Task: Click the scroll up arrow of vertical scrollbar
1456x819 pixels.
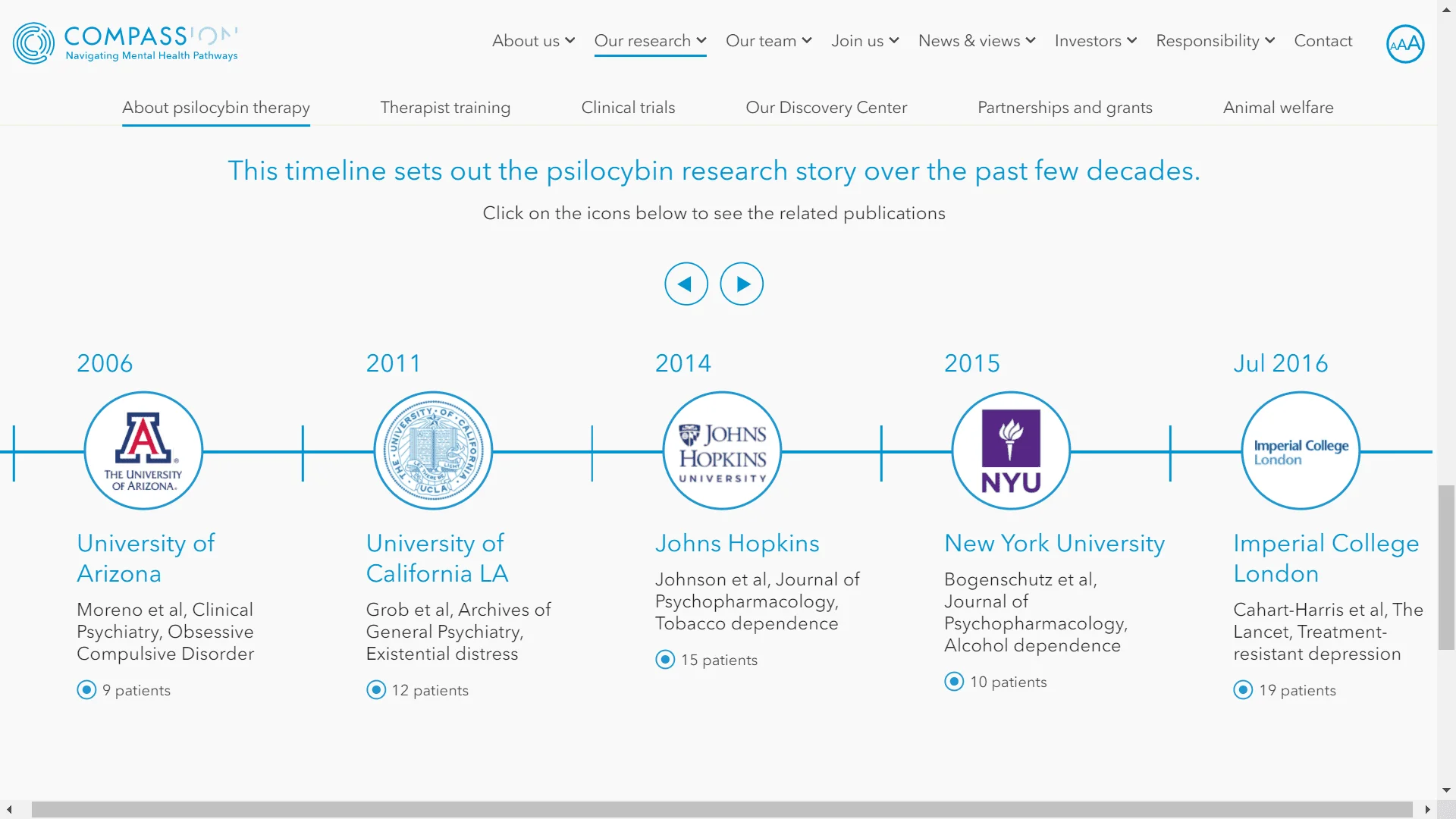Action: coord(1446,9)
